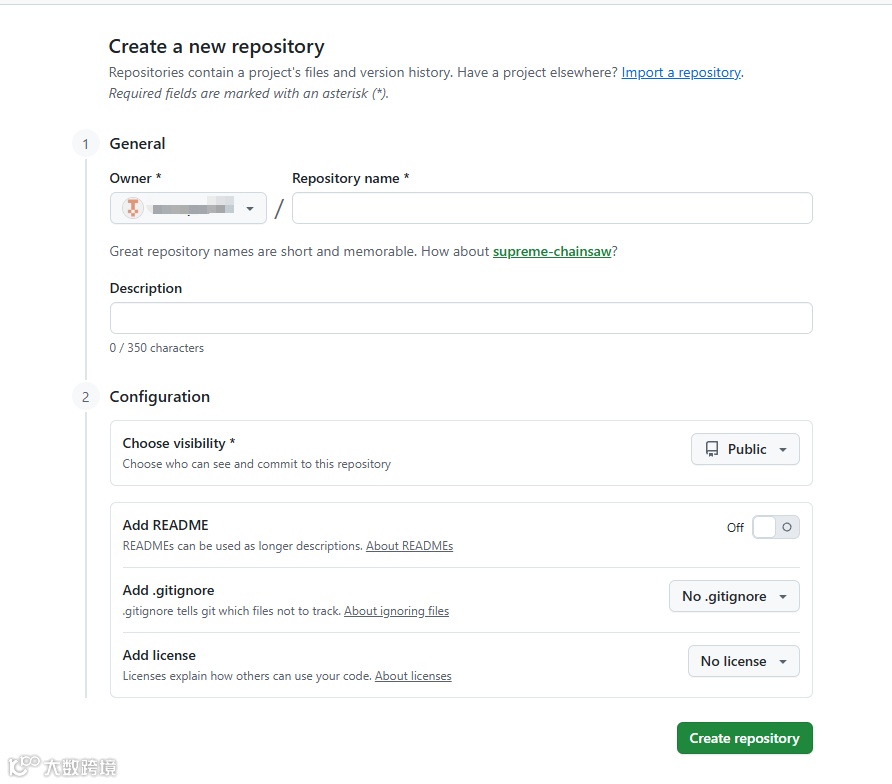Screen dimensions: 892x784
Task: Click the owner avatar icon
Action: [x=133, y=208]
